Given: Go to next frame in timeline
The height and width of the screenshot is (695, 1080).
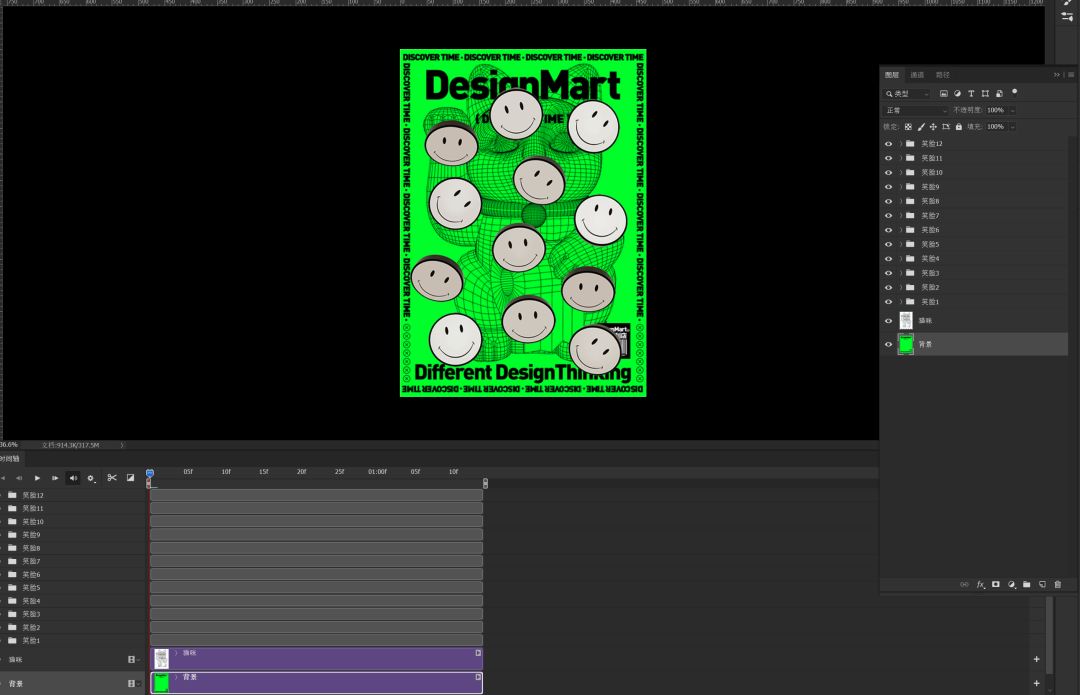Looking at the screenshot, I should pyautogui.click(x=55, y=478).
